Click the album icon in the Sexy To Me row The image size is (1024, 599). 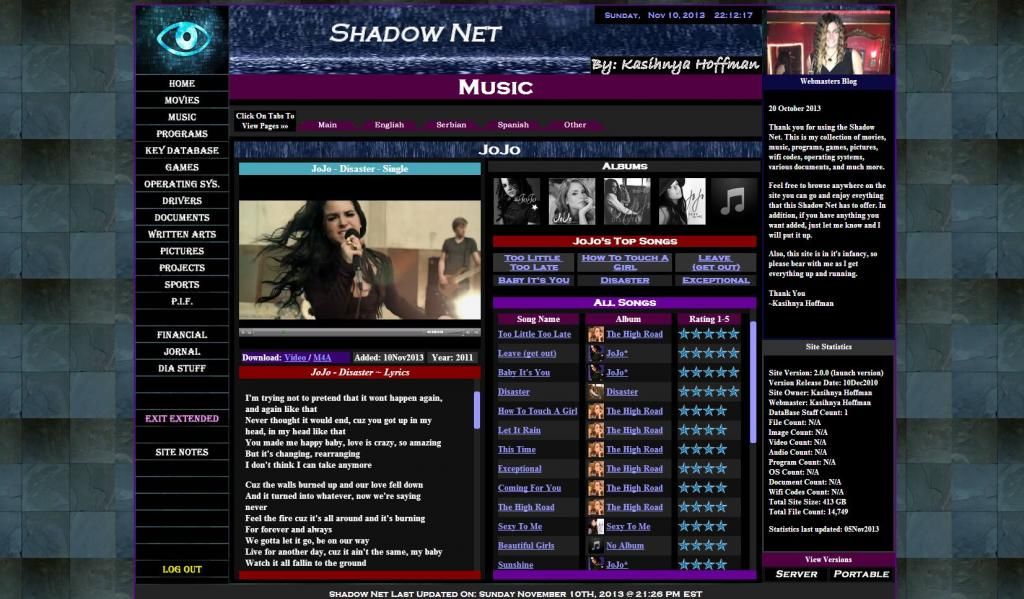tap(596, 526)
